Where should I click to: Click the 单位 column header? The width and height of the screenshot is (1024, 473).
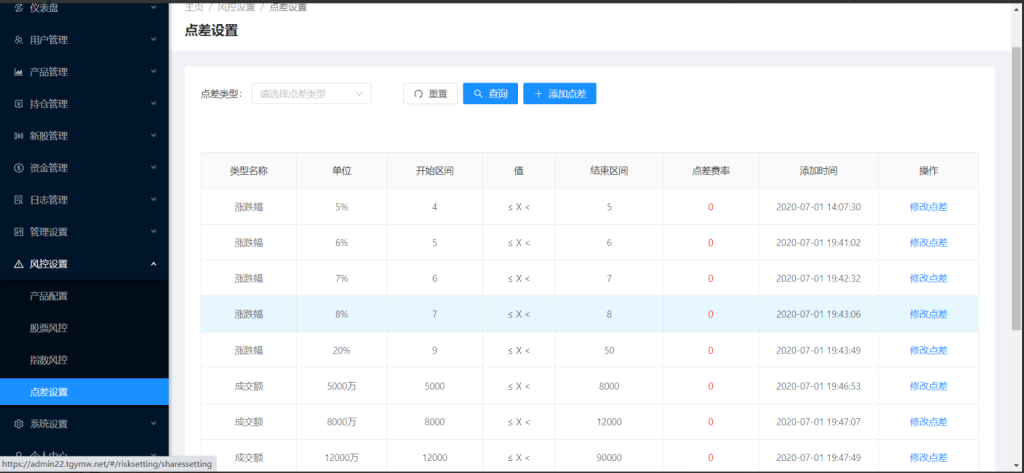point(342,171)
